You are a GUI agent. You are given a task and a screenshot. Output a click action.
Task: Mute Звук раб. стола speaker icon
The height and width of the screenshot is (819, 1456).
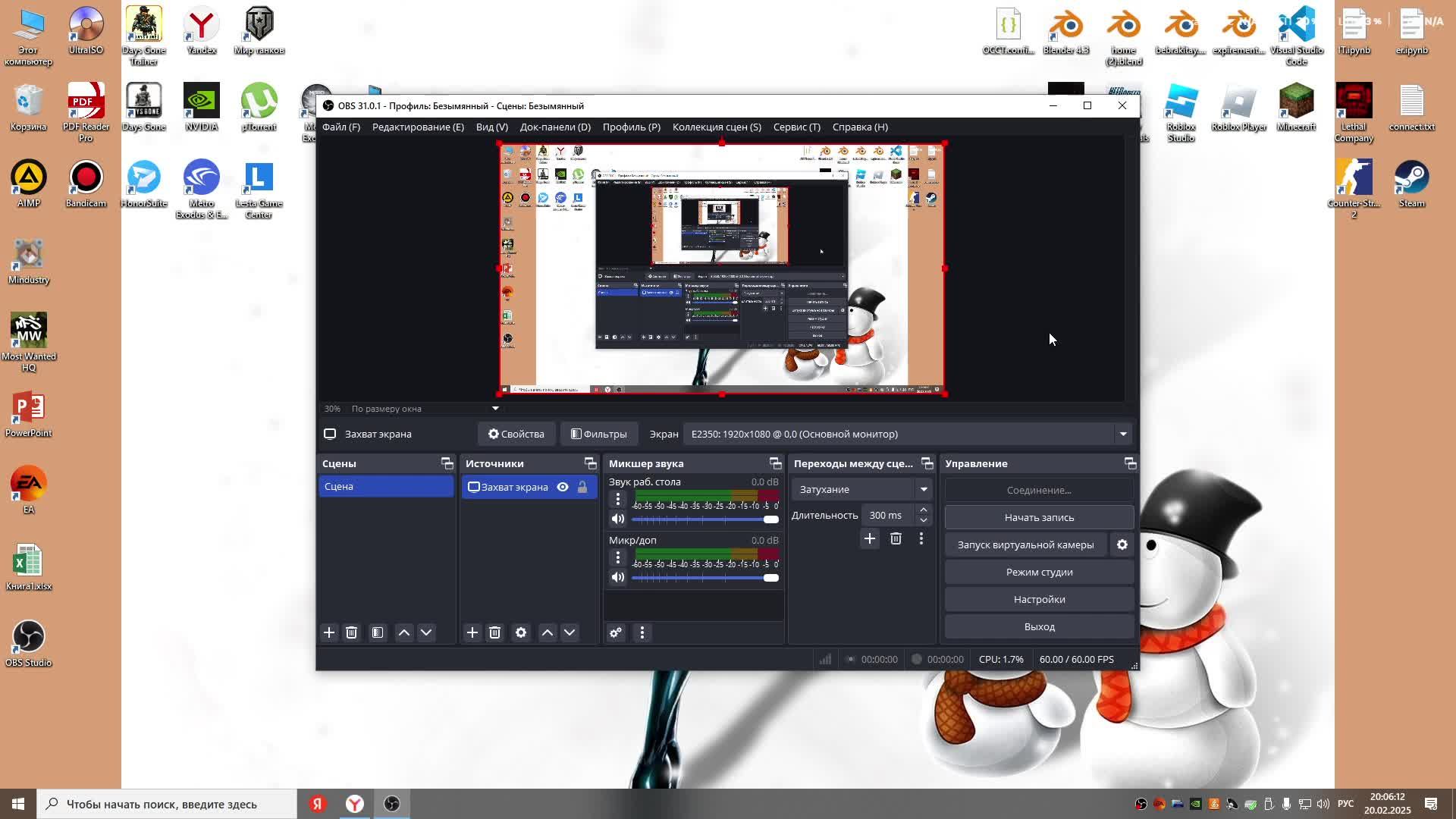pos(618,519)
